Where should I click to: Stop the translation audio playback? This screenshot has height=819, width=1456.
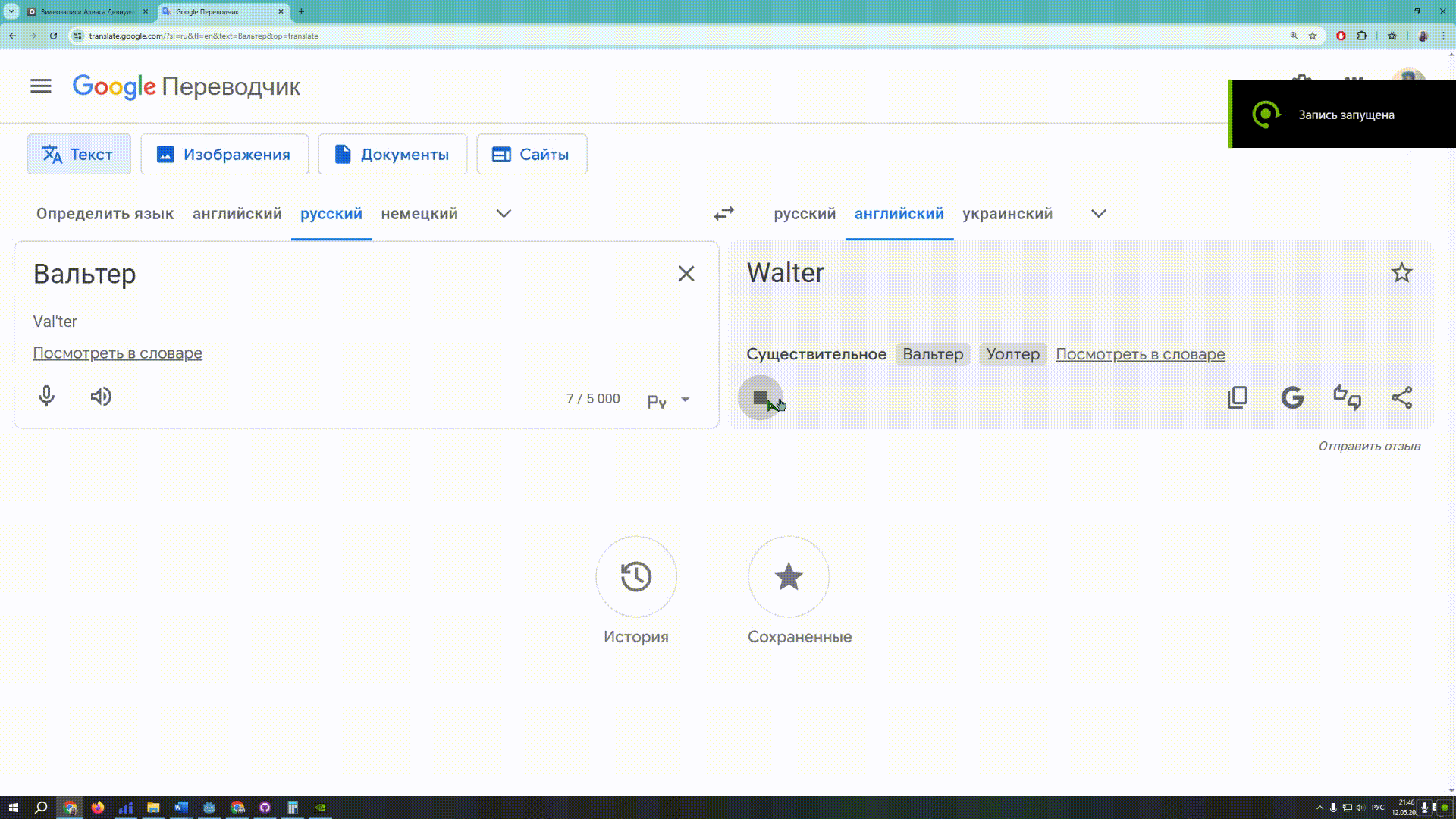pyautogui.click(x=760, y=397)
